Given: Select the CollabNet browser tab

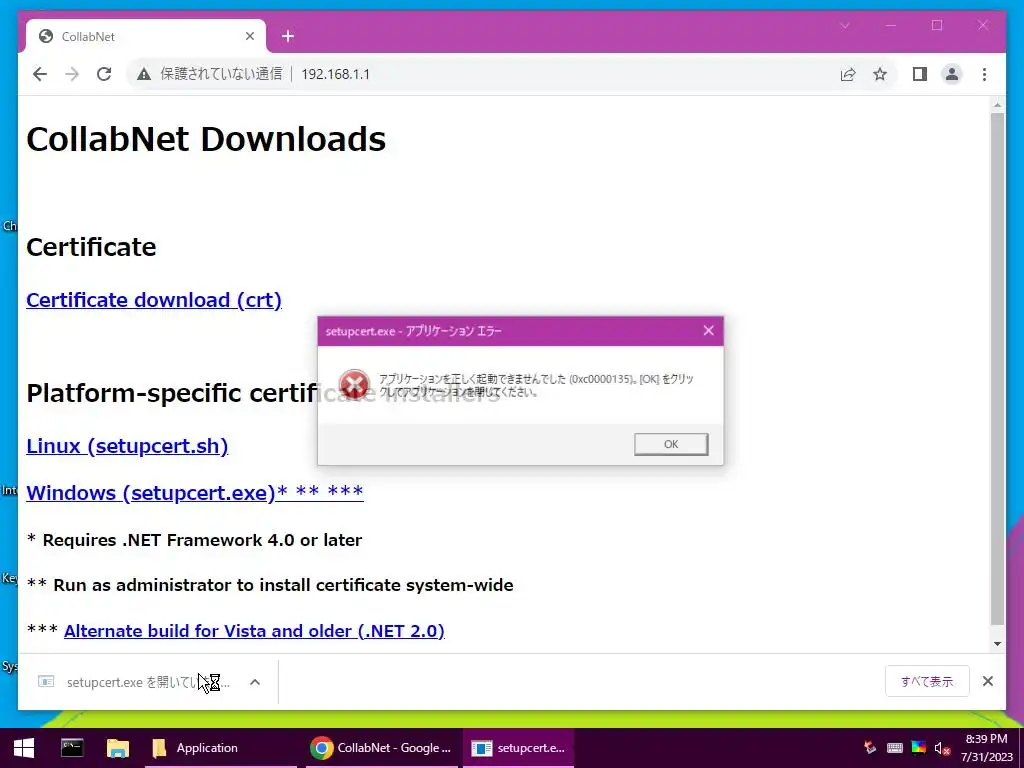Looking at the screenshot, I should tap(146, 37).
